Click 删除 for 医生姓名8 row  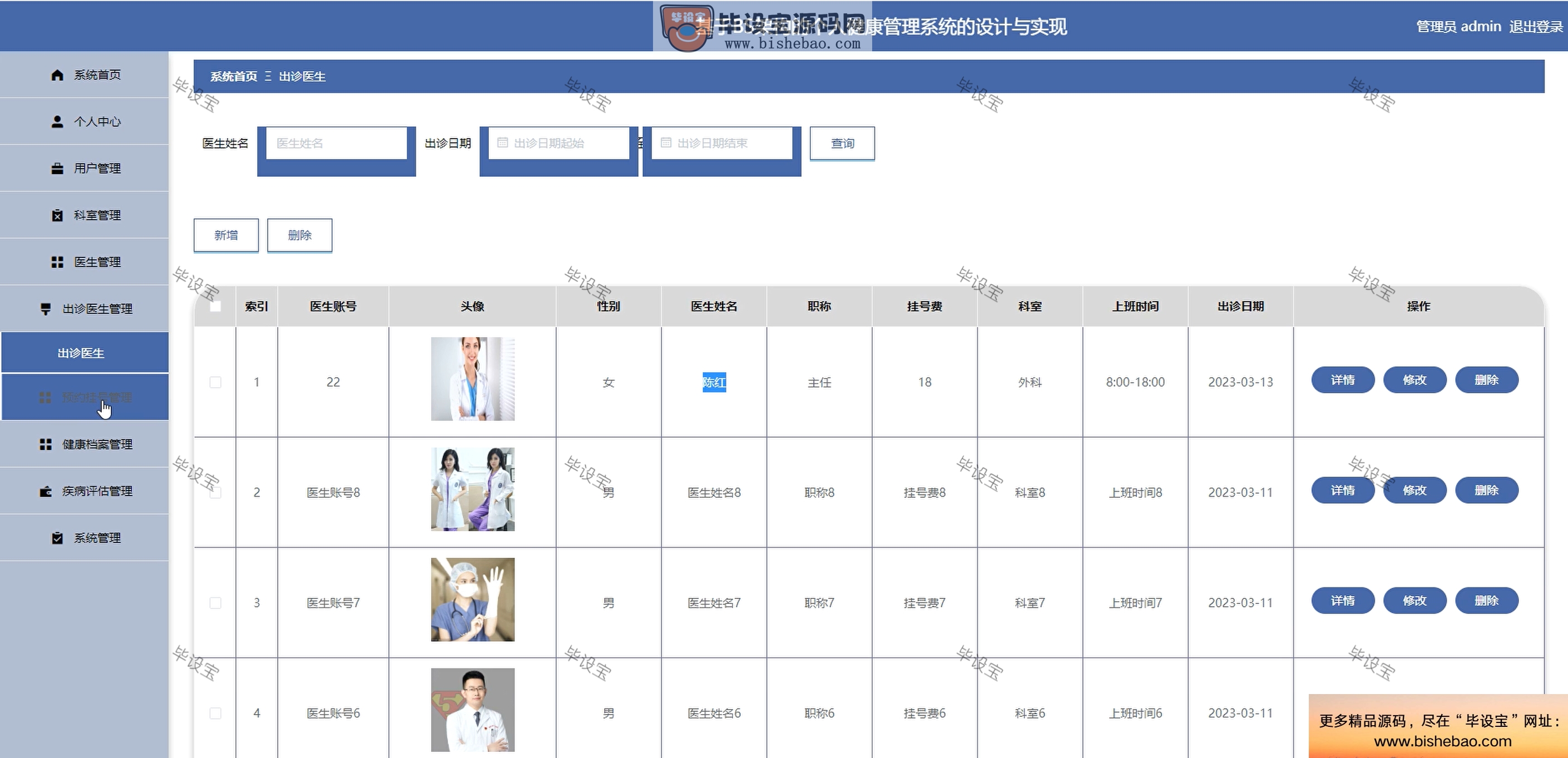coord(1486,491)
